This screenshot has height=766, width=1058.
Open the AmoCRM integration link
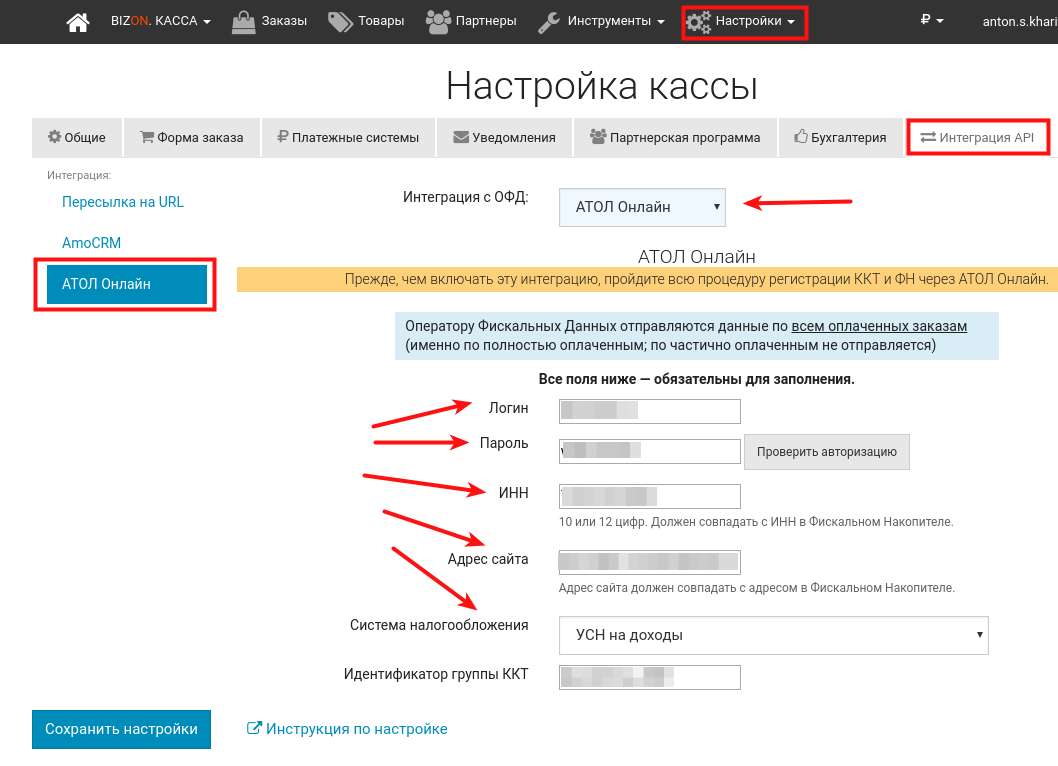coord(91,243)
